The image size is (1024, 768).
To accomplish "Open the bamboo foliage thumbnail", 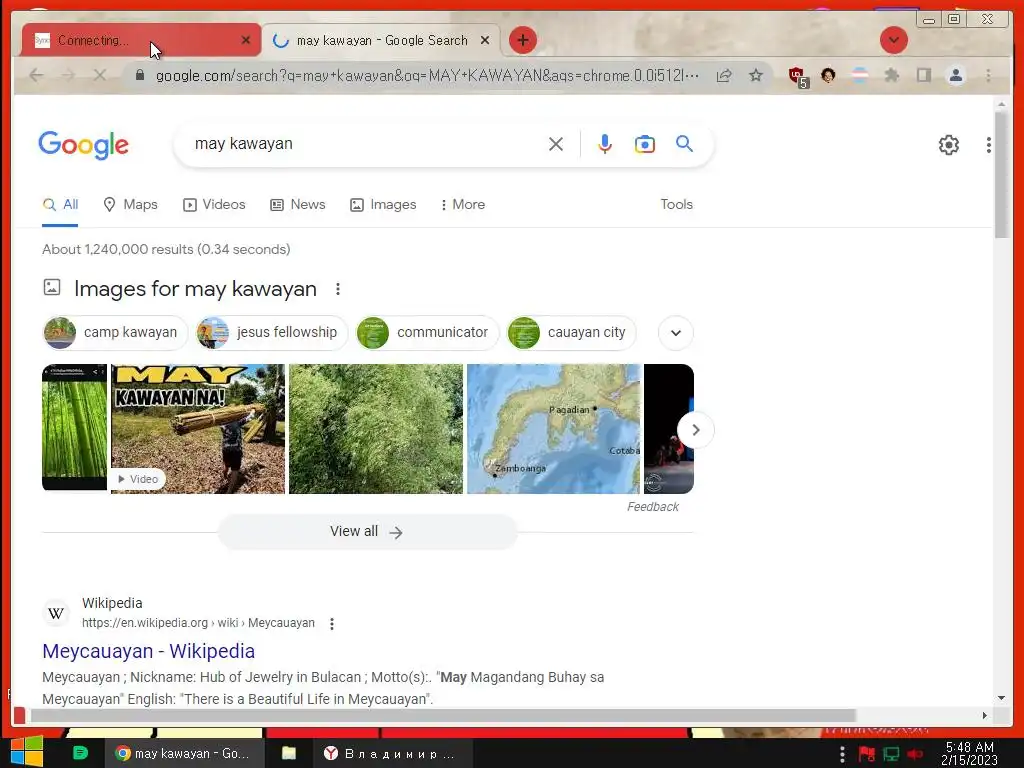I will click(376, 428).
